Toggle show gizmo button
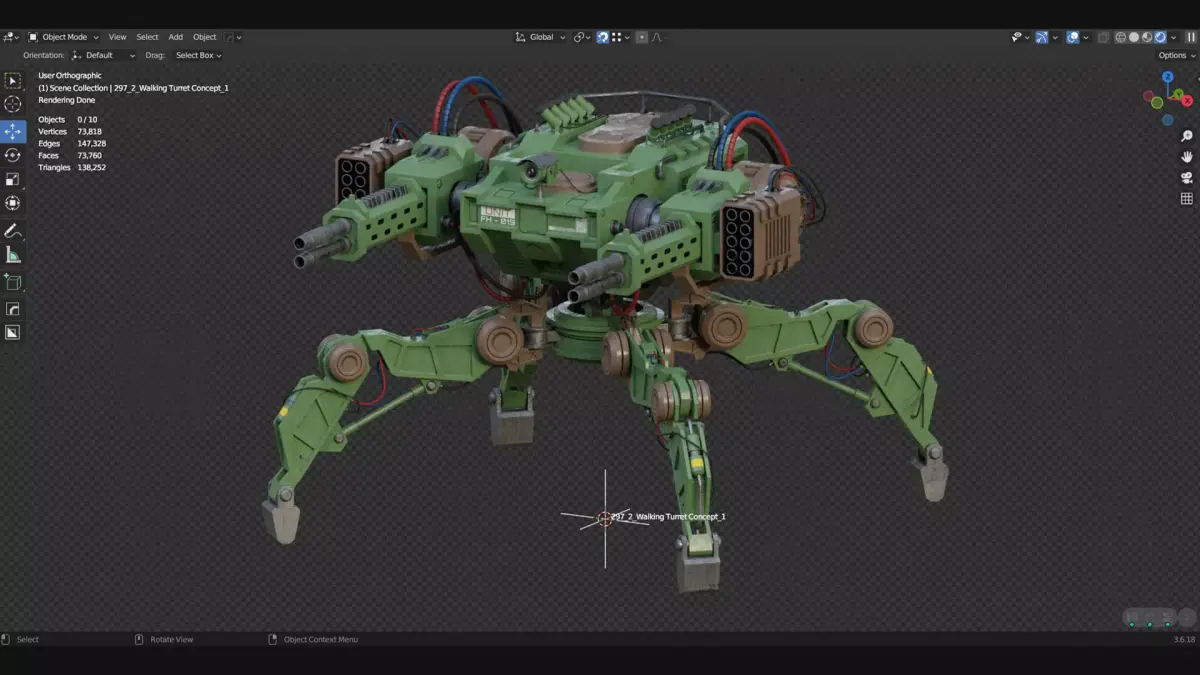Image resolution: width=1200 pixels, height=675 pixels. [1042, 37]
